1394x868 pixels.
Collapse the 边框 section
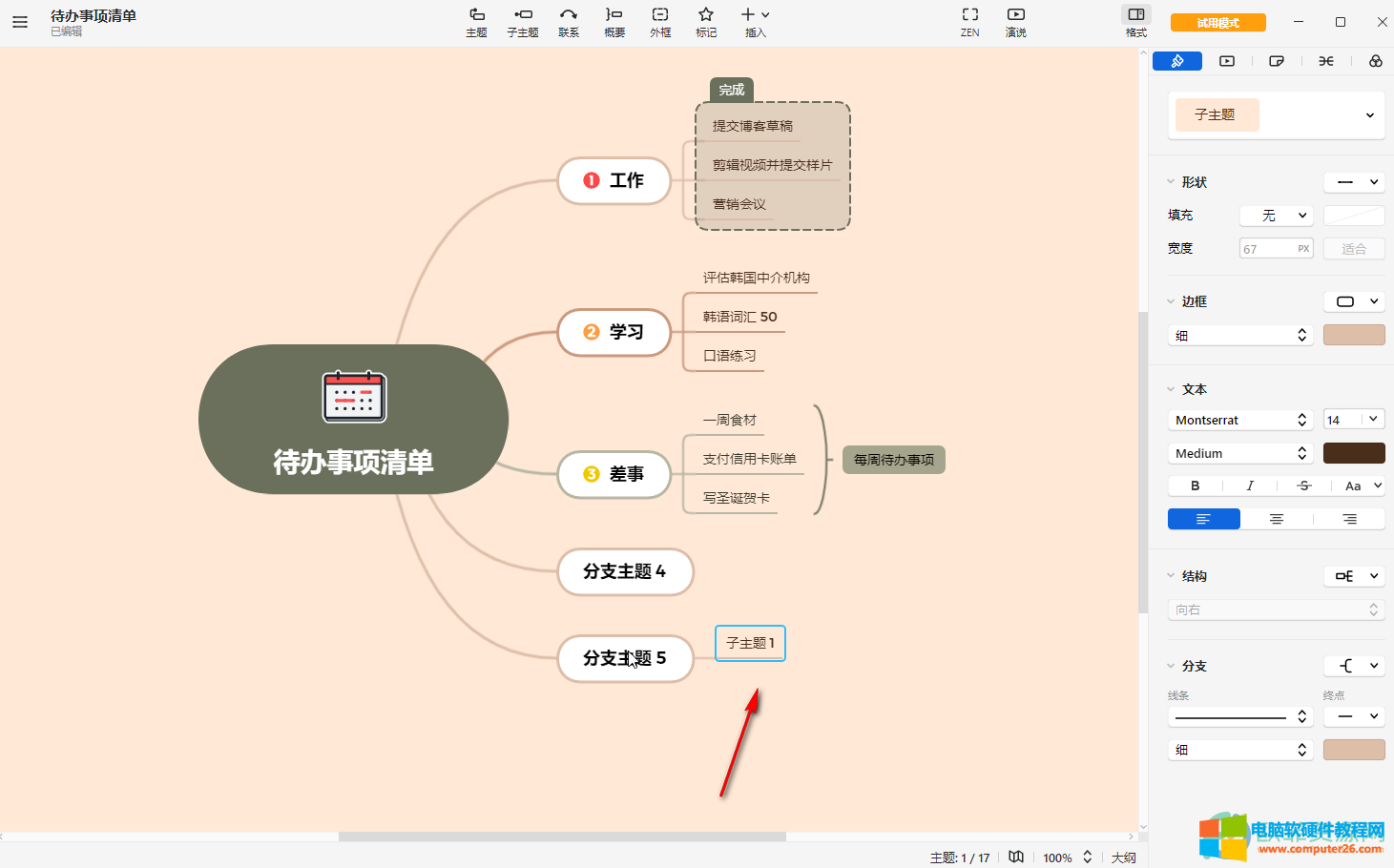[x=1171, y=301]
